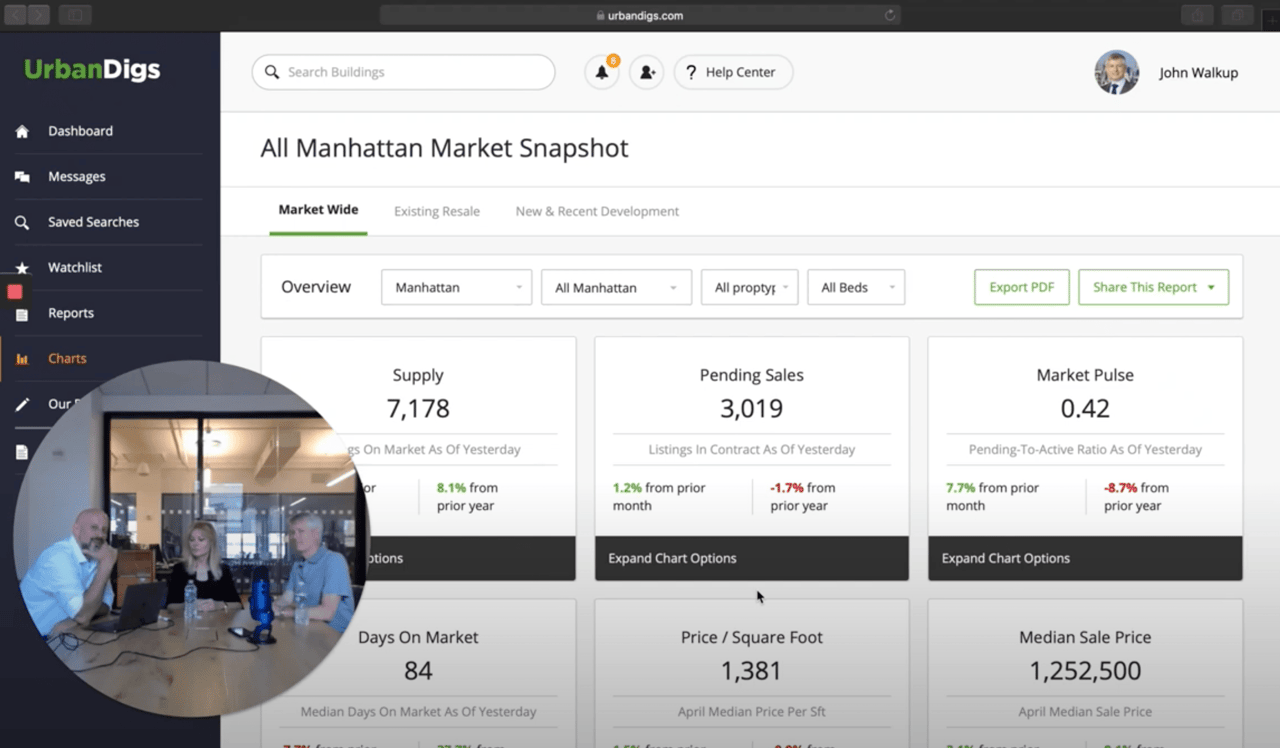Click April Median Price Per Sft text
Screen dimensions: 1280x748
click(x=751, y=712)
